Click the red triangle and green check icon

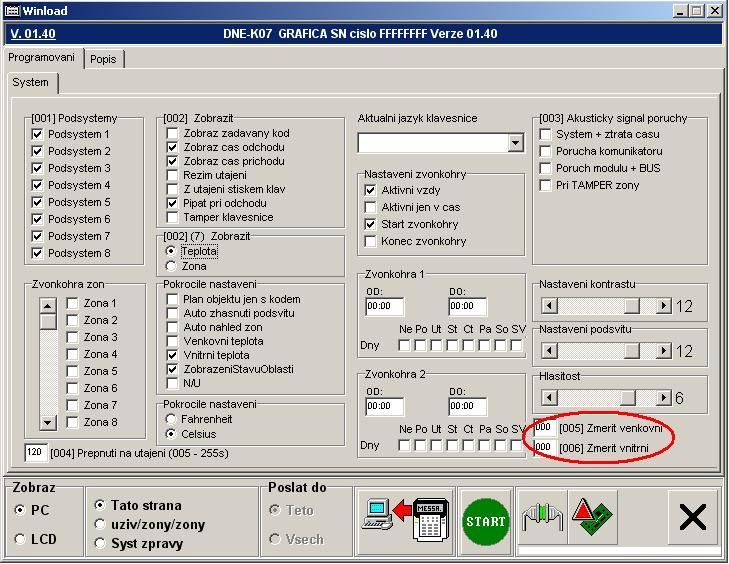pos(593,518)
